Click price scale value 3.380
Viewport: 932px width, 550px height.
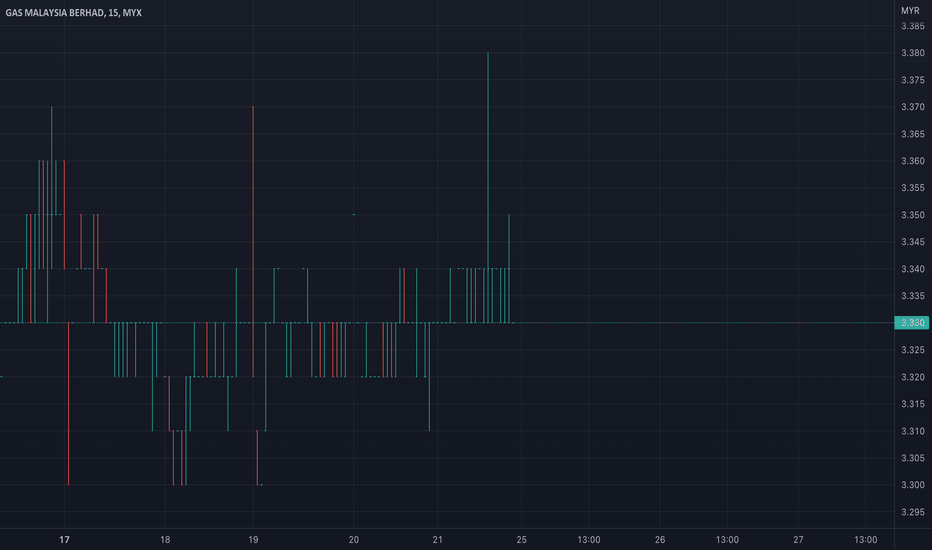pyautogui.click(x=912, y=53)
